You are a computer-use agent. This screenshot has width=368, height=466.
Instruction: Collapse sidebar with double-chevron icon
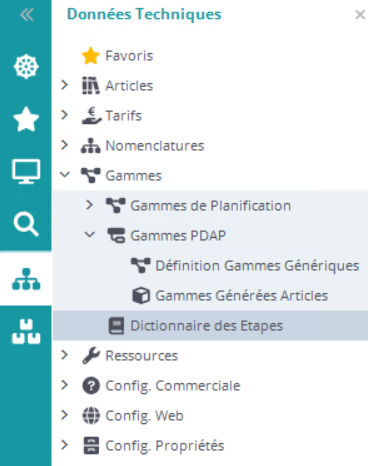(26, 15)
